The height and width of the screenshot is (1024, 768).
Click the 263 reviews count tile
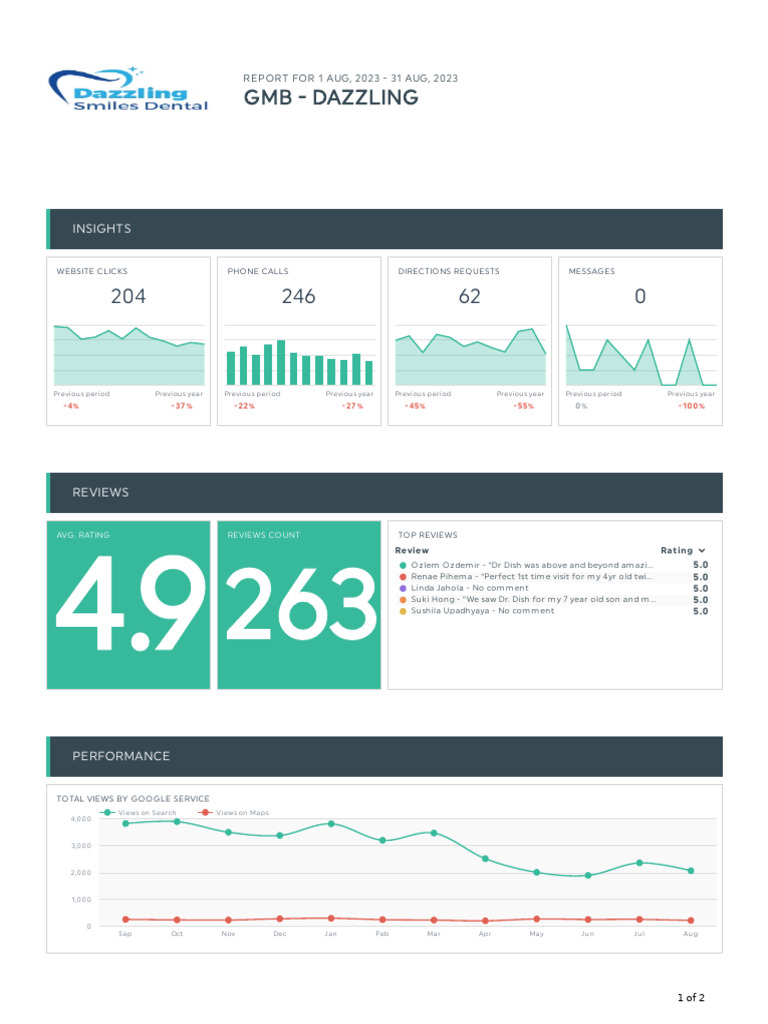[x=299, y=605]
